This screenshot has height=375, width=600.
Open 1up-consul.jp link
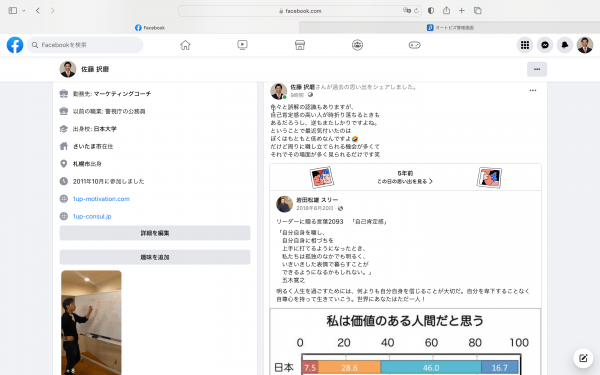(x=92, y=217)
